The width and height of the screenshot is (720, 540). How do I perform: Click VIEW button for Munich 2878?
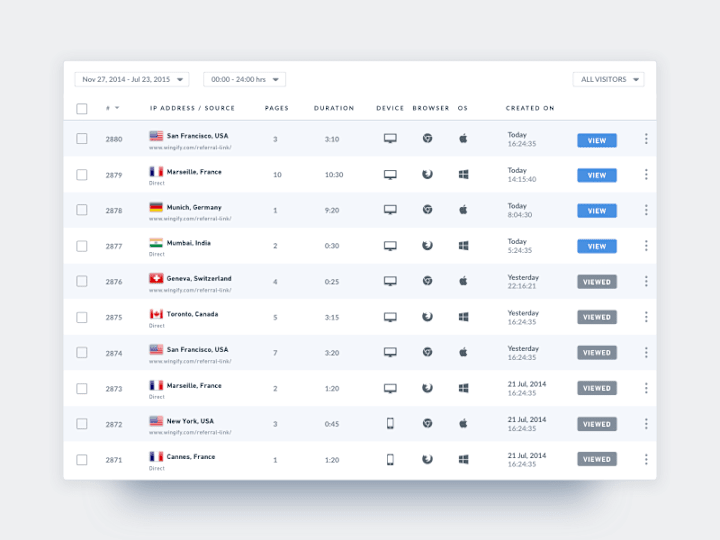[597, 211]
